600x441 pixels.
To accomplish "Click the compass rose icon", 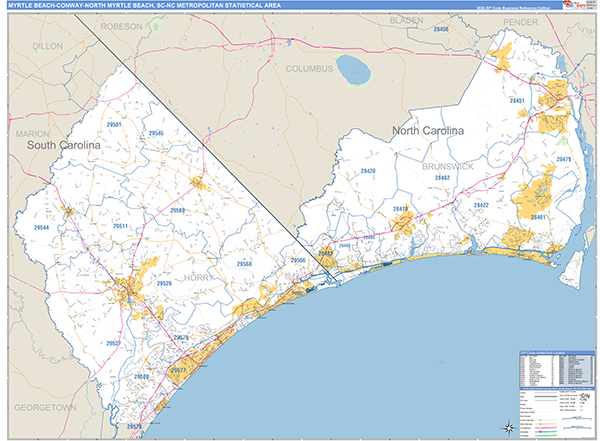I will pyautogui.click(x=509, y=427).
